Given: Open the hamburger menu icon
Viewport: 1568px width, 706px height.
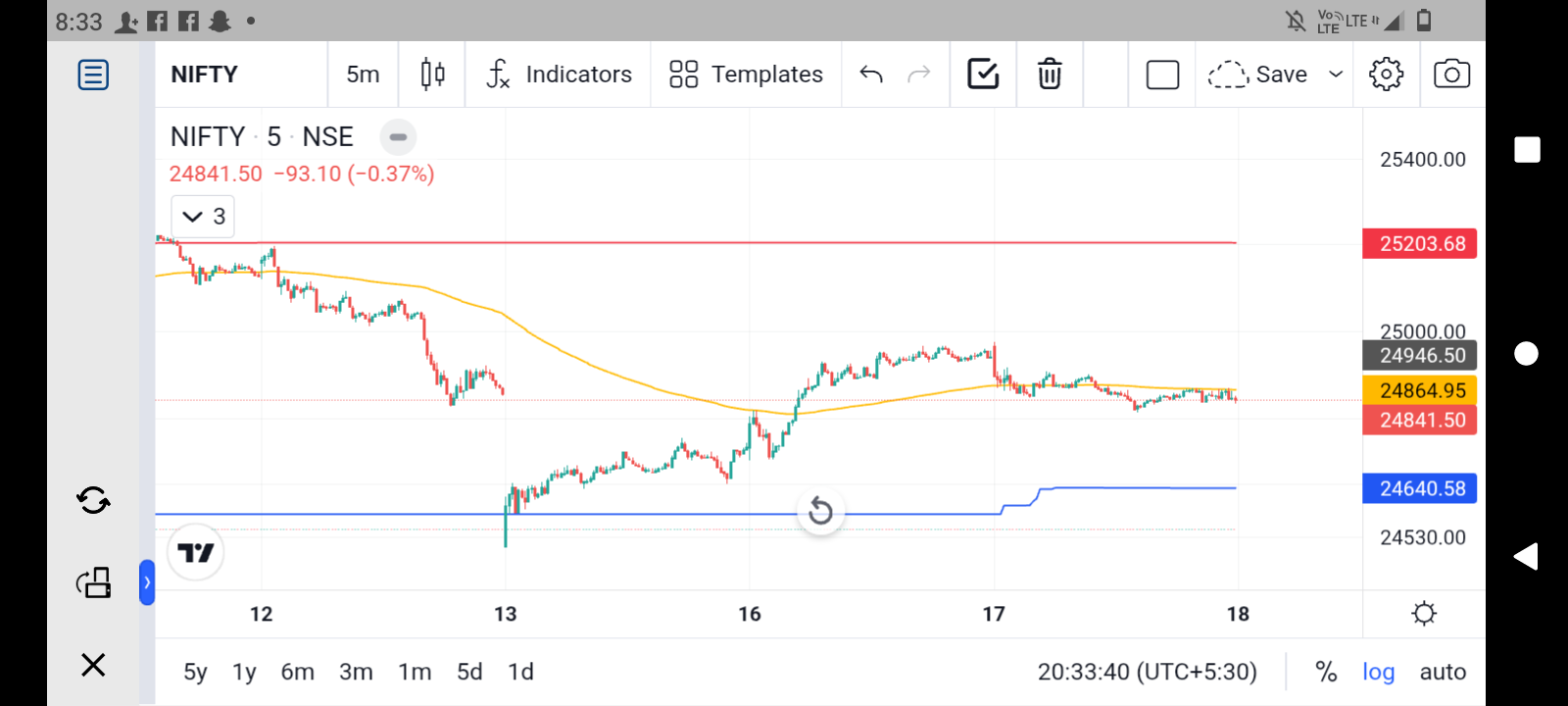Looking at the screenshot, I should [93, 75].
